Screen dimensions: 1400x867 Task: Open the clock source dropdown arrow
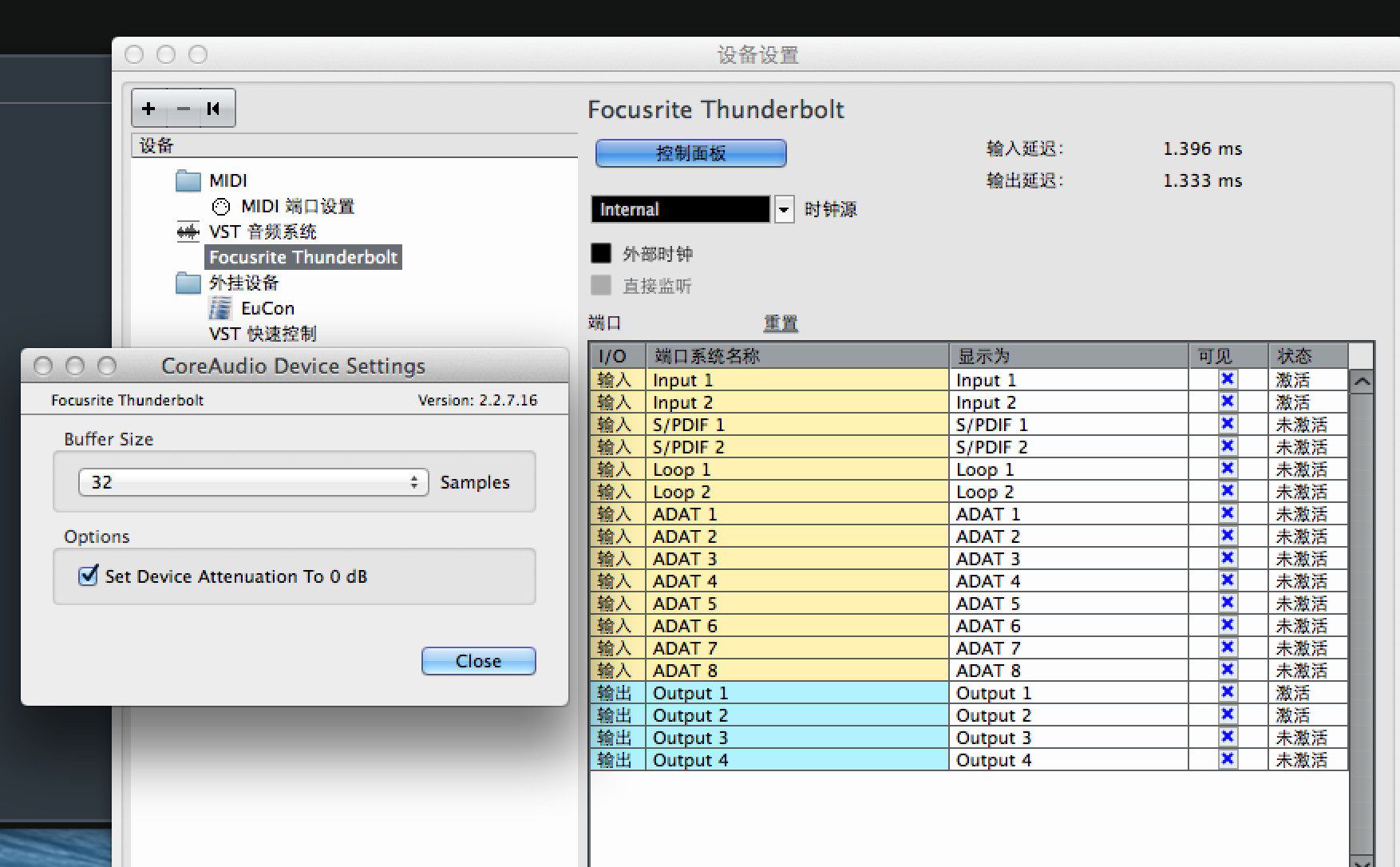tap(784, 210)
